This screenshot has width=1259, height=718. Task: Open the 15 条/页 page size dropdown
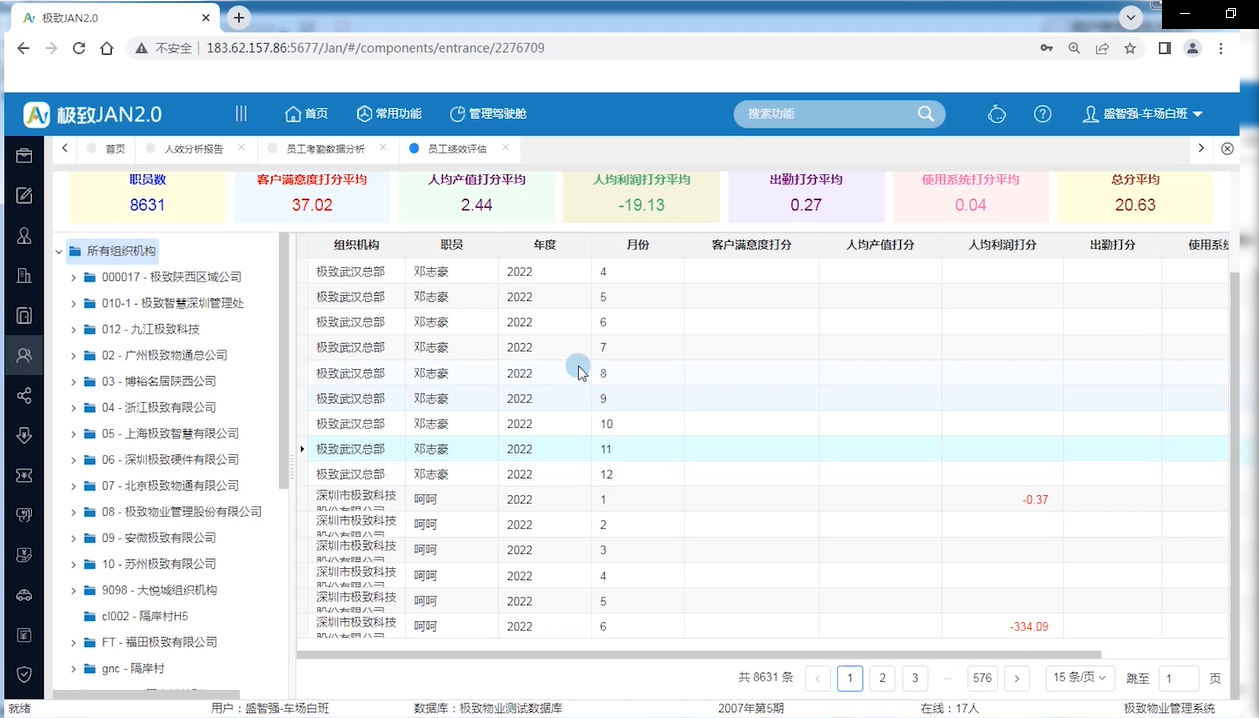tap(1080, 678)
